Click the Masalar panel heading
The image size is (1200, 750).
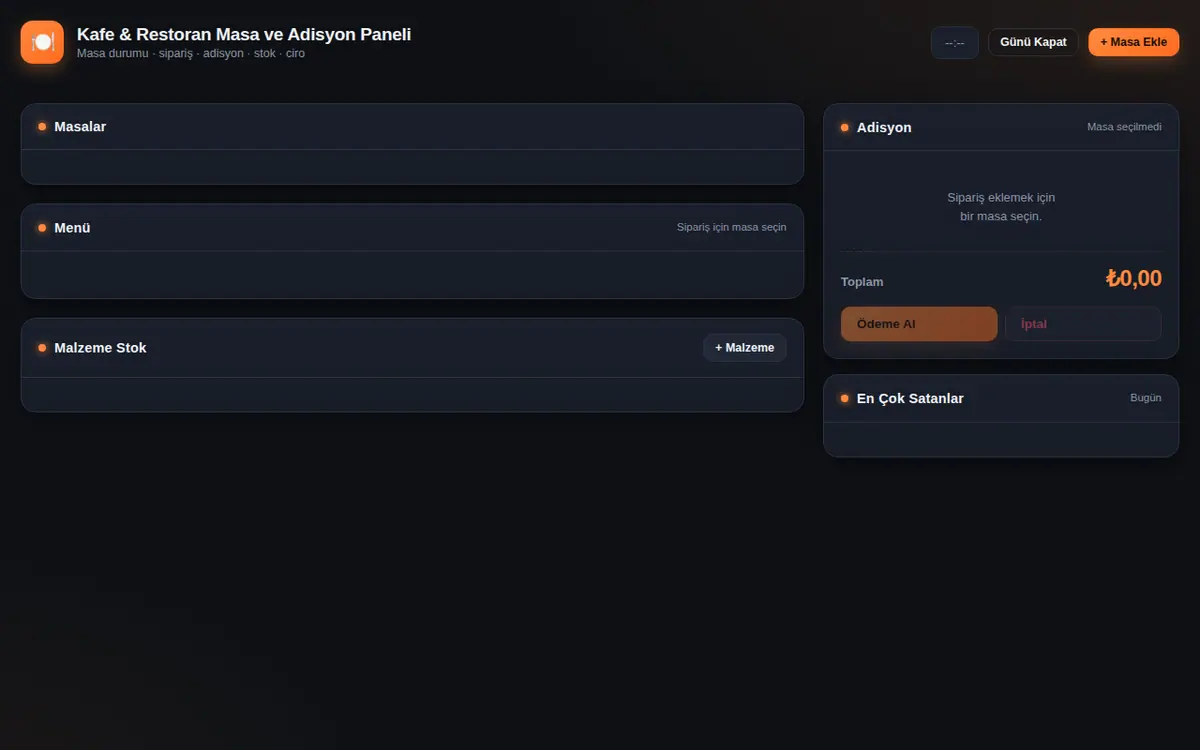coord(80,127)
